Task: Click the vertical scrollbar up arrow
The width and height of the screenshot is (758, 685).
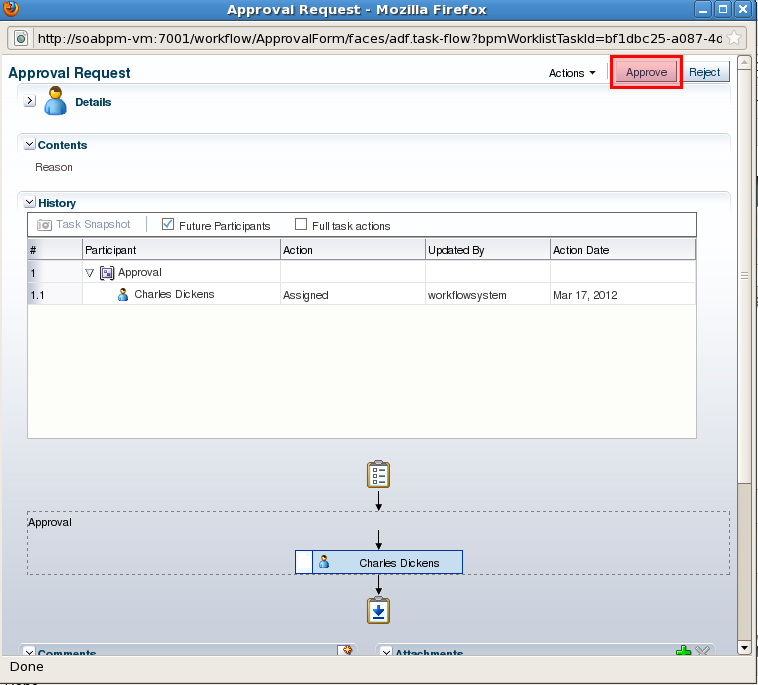Action: tap(744, 62)
